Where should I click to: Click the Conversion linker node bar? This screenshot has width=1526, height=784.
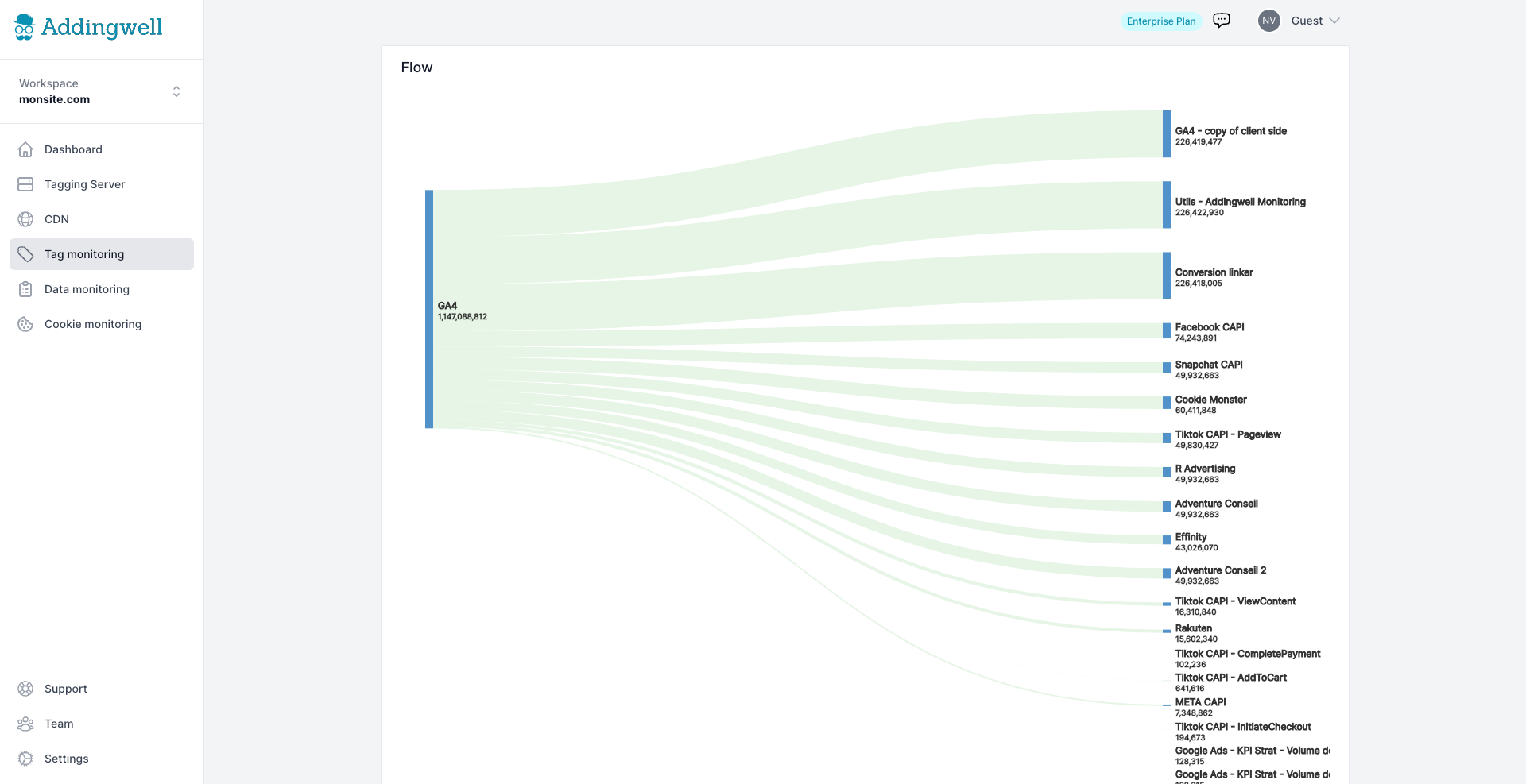(x=1167, y=276)
